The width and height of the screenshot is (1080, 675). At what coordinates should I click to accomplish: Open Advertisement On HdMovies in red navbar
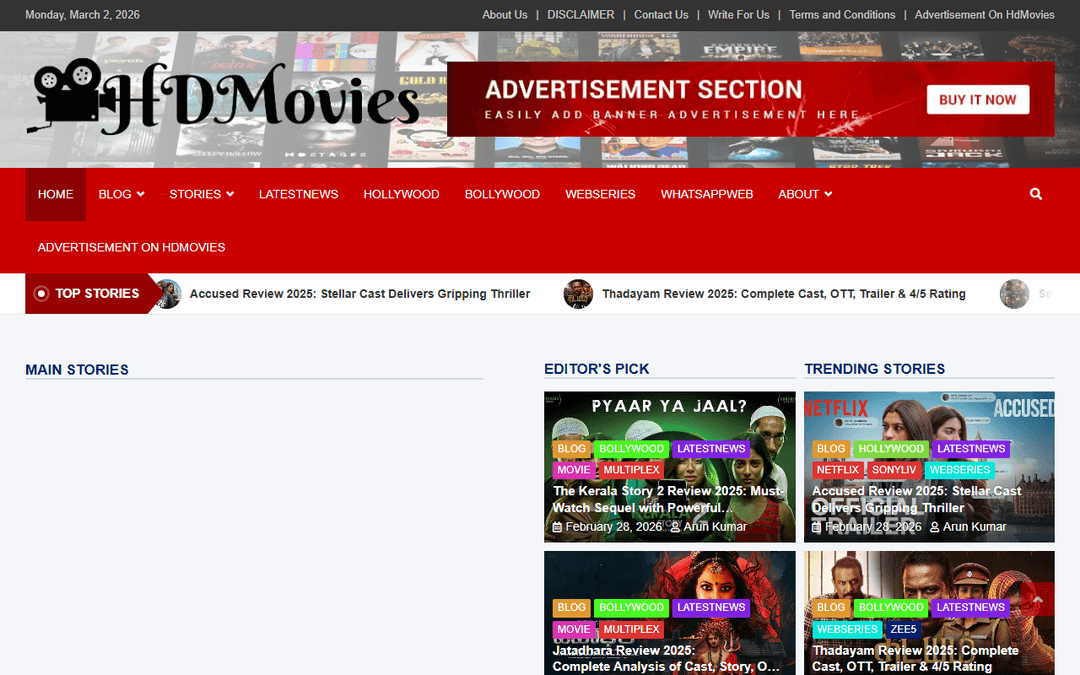coord(132,247)
